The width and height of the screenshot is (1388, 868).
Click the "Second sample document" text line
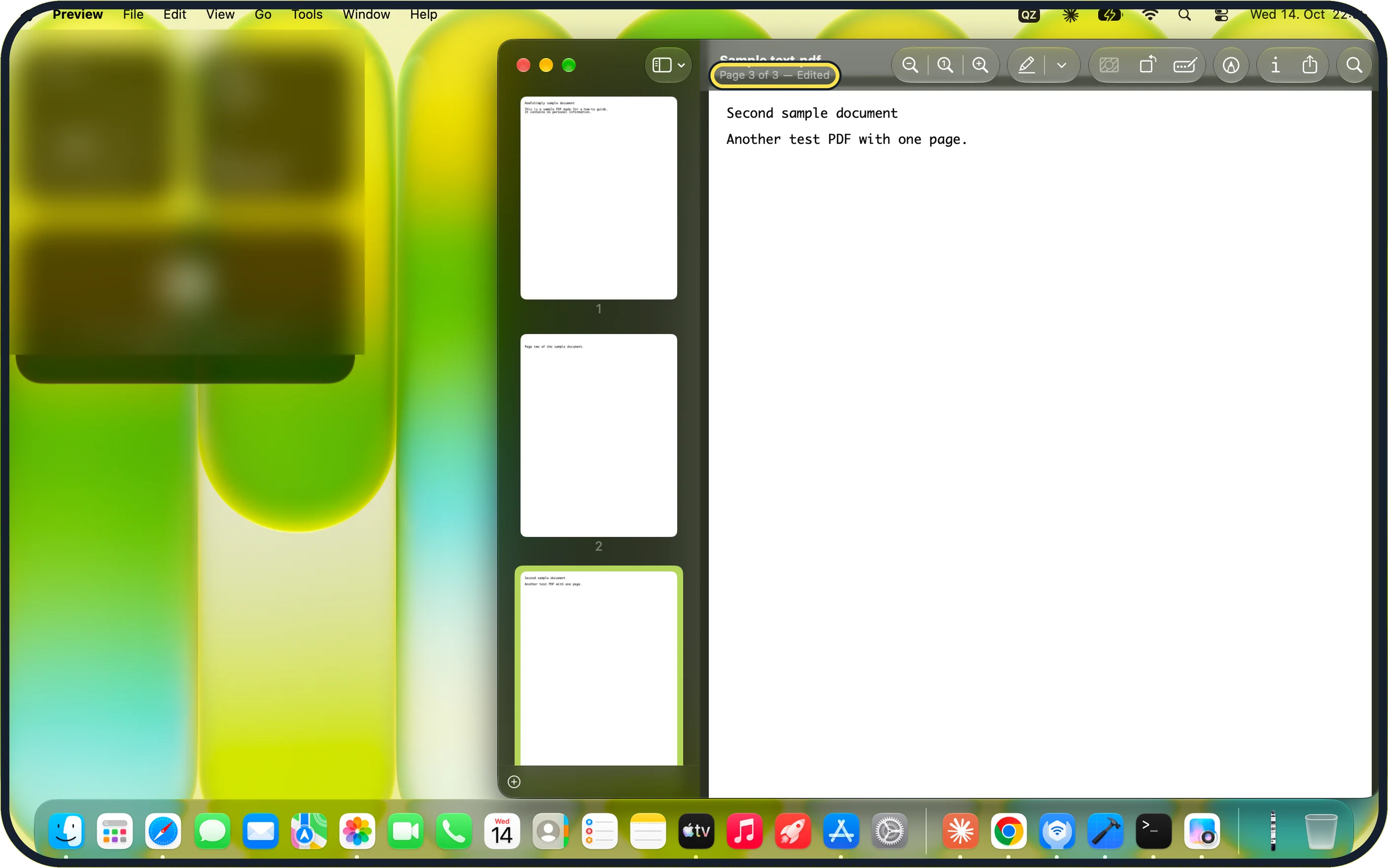pos(811,113)
